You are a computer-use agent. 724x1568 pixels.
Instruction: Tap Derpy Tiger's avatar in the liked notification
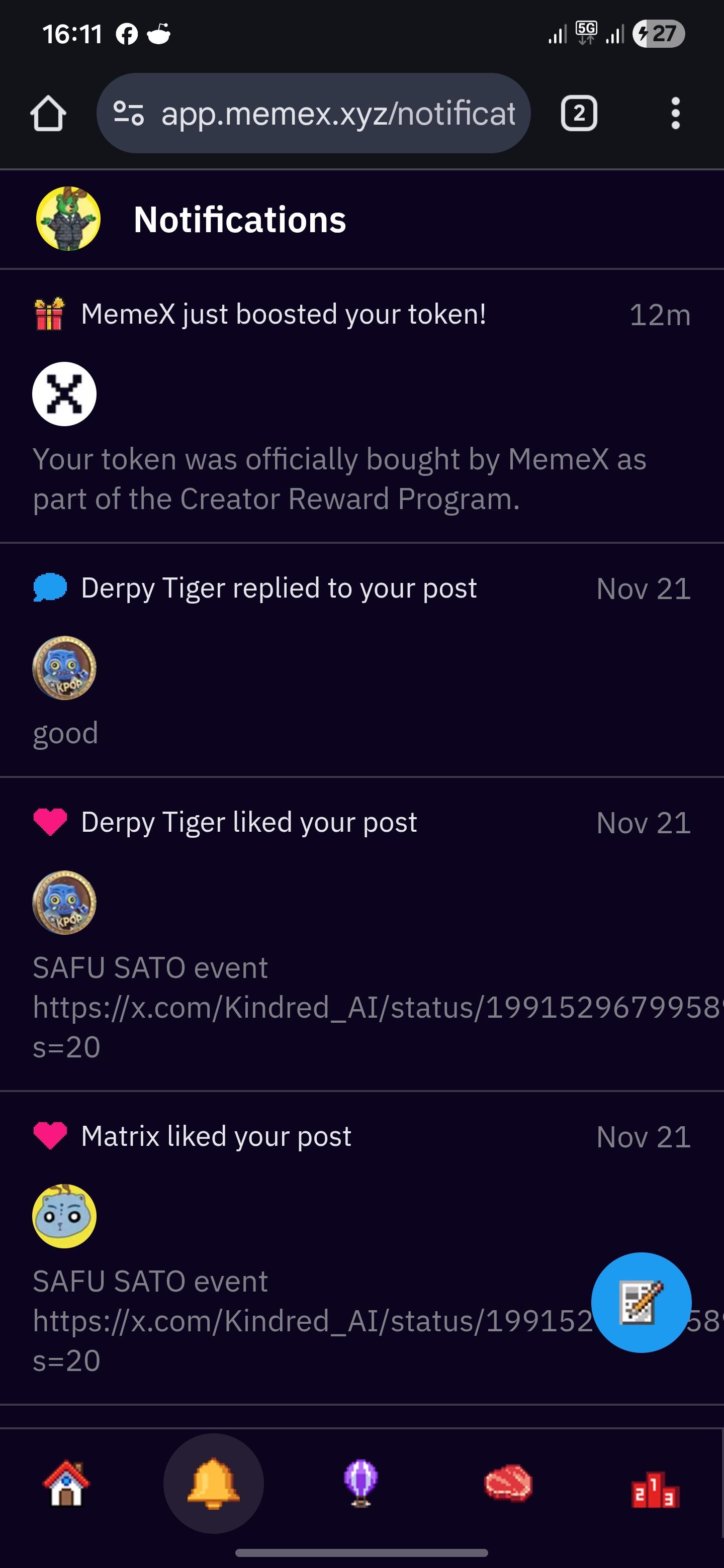(x=64, y=902)
